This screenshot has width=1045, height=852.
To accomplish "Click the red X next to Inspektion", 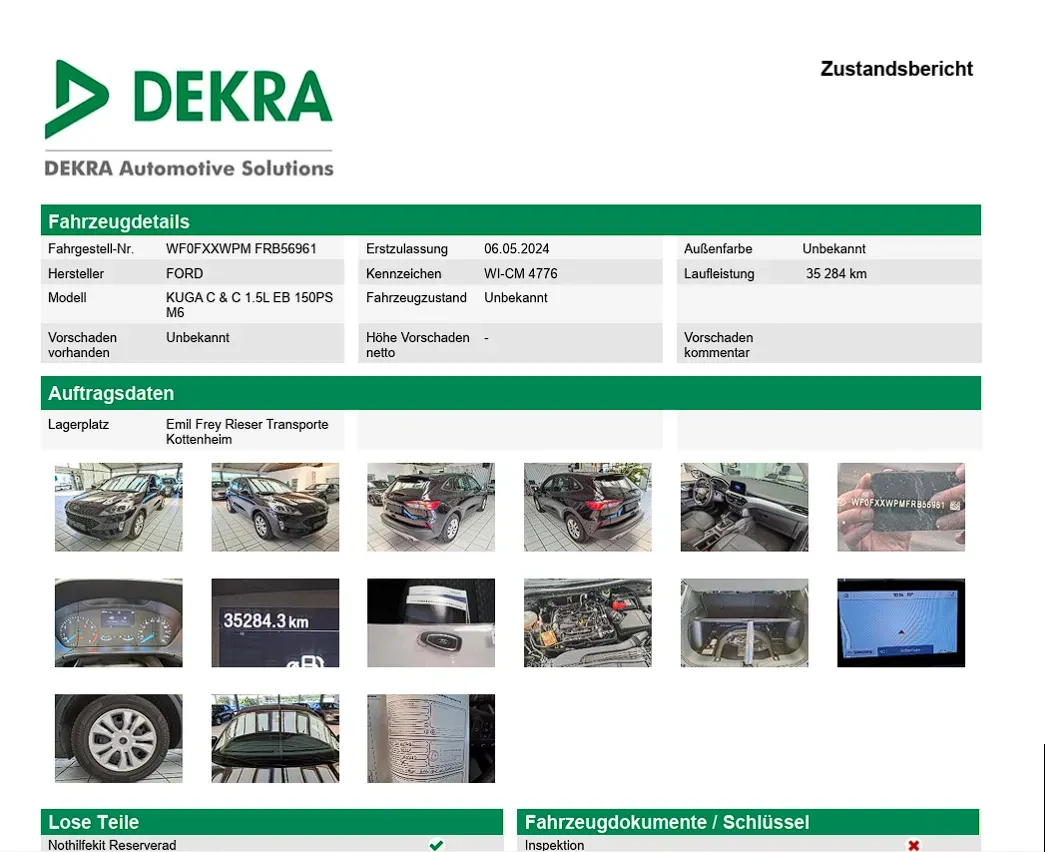I will click(x=914, y=845).
